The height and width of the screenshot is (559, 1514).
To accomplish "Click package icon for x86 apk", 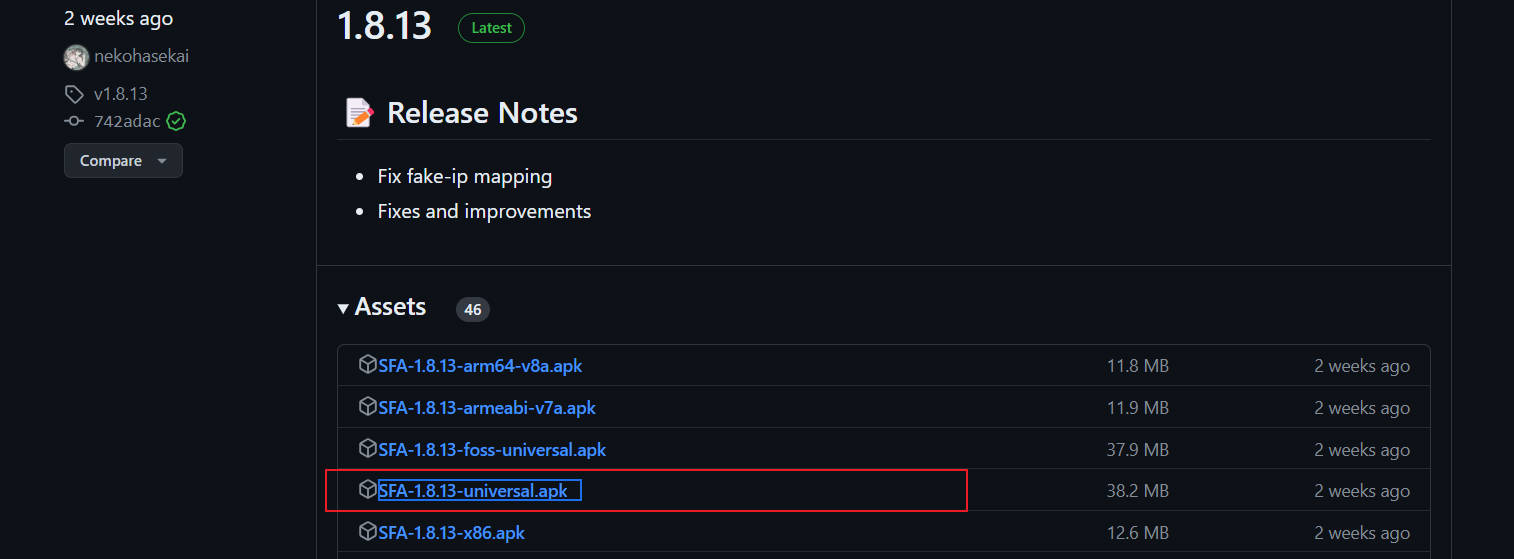I will [367, 532].
